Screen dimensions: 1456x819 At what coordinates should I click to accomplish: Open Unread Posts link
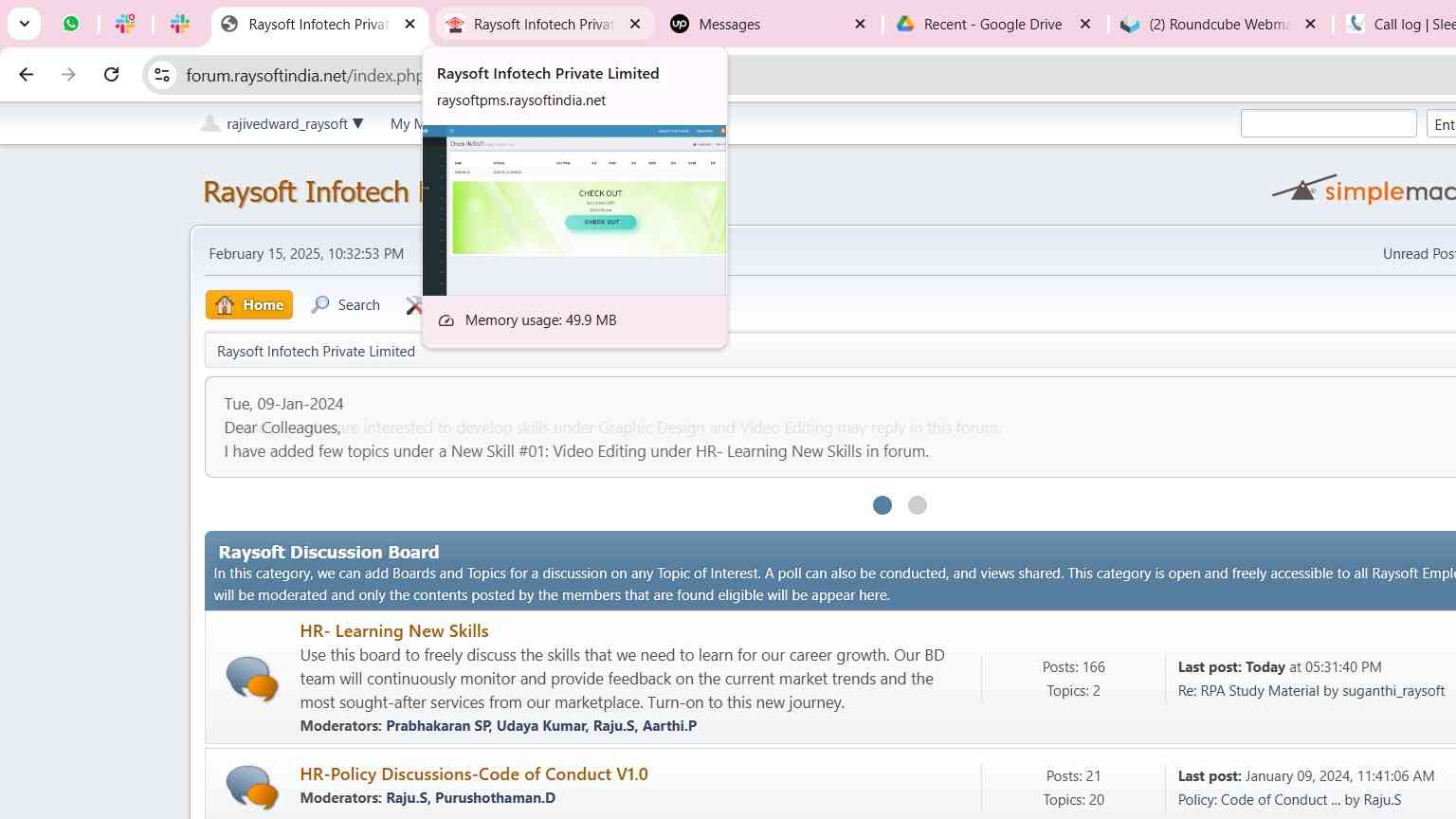(1419, 254)
